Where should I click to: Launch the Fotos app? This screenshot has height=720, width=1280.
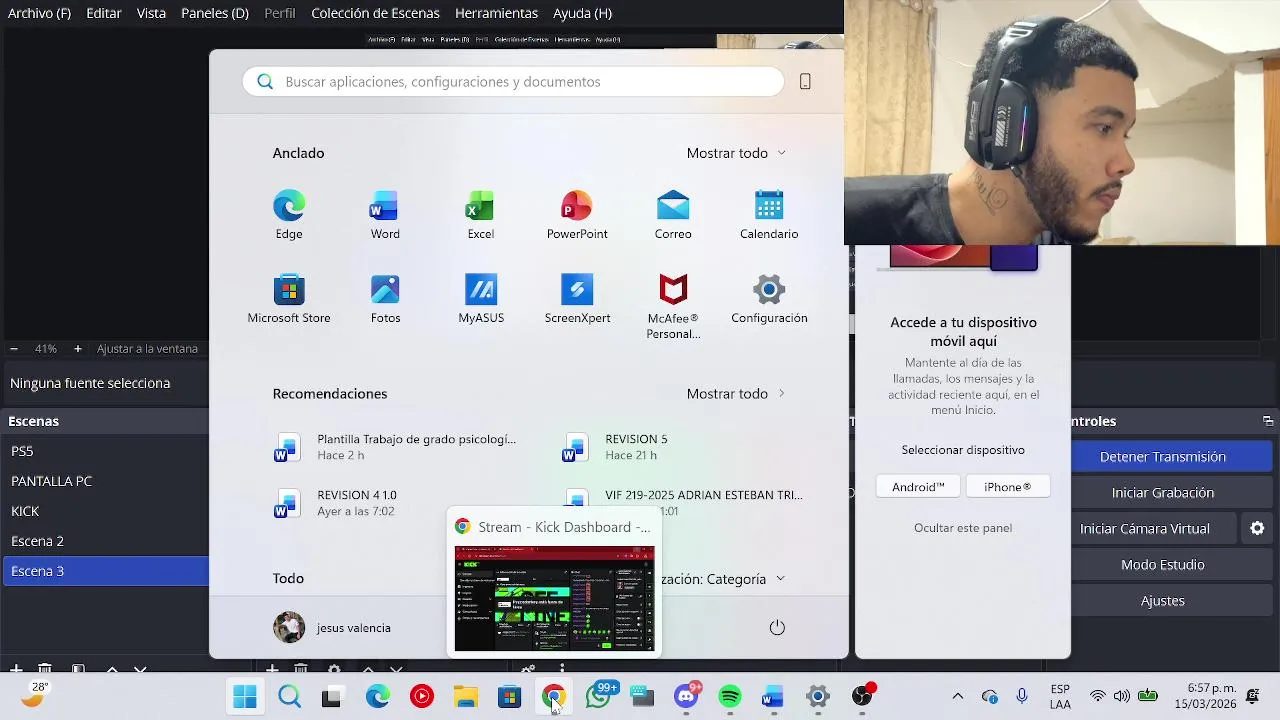[x=385, y=299]
